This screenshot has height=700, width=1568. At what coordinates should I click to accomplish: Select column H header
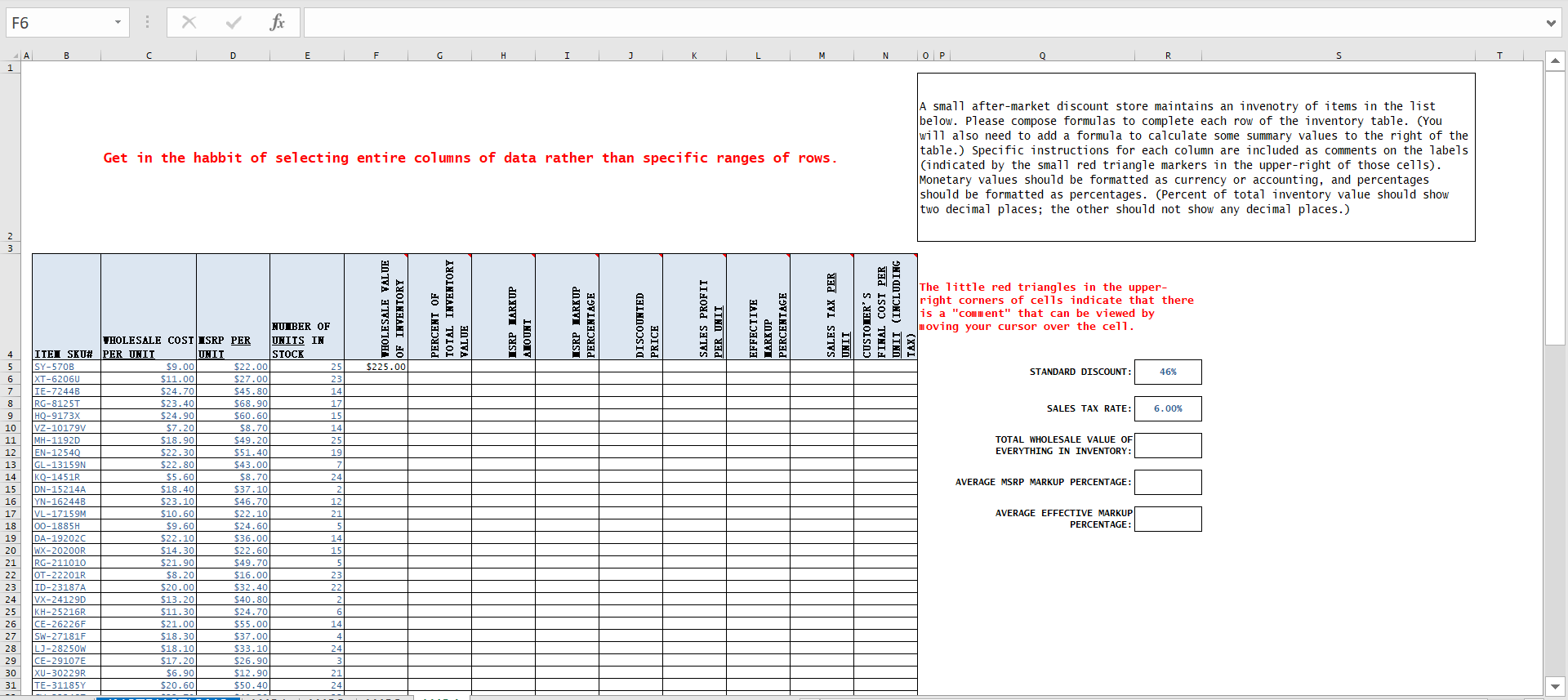point(503,56)
